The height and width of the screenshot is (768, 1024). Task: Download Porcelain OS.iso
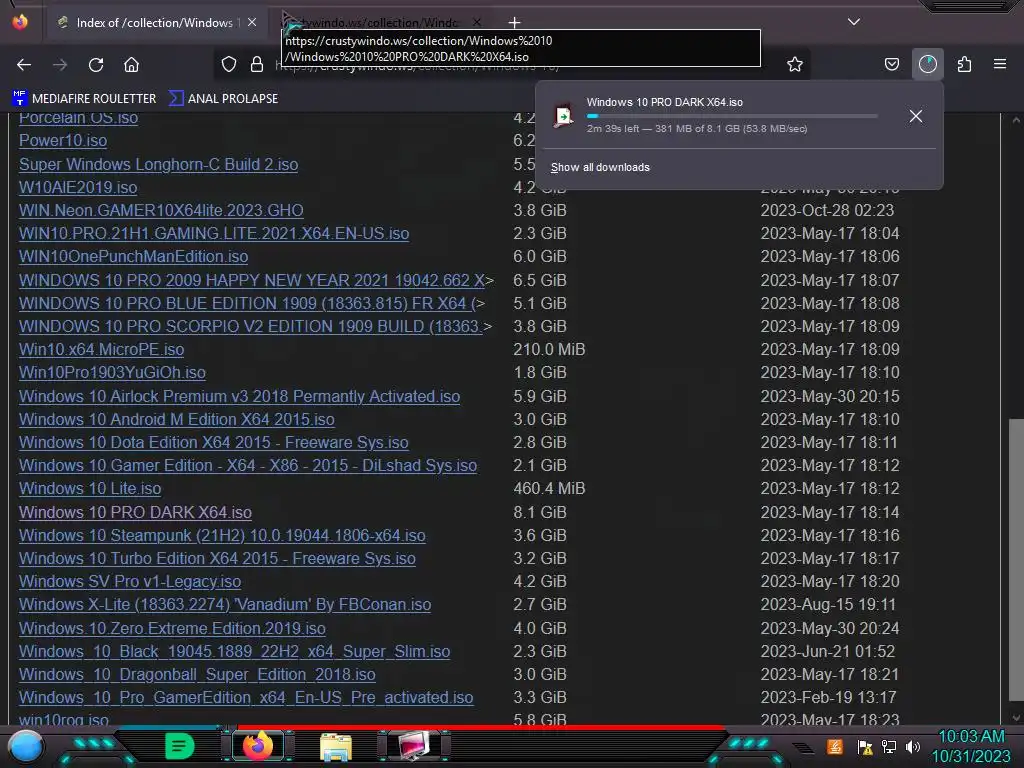tap(78, 118)
